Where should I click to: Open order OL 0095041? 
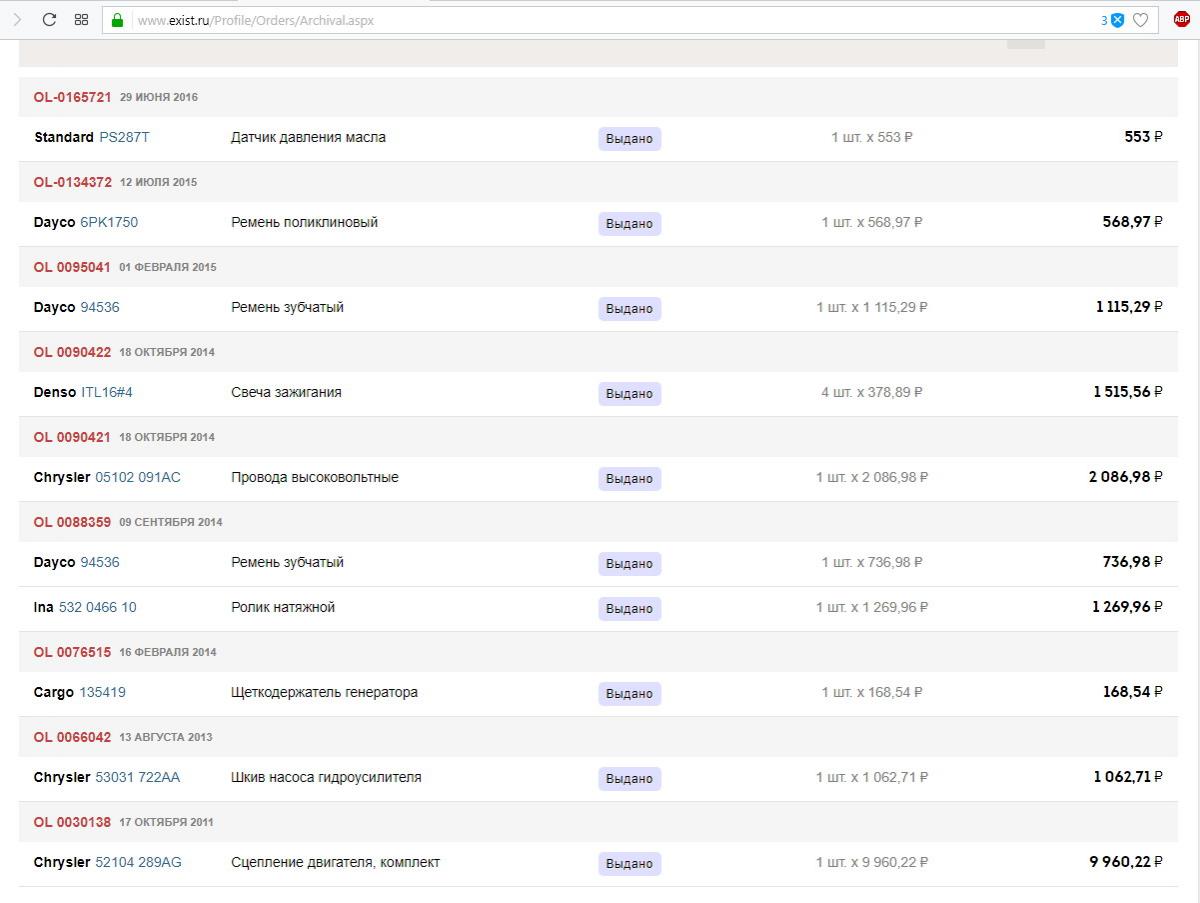point(72,267)
